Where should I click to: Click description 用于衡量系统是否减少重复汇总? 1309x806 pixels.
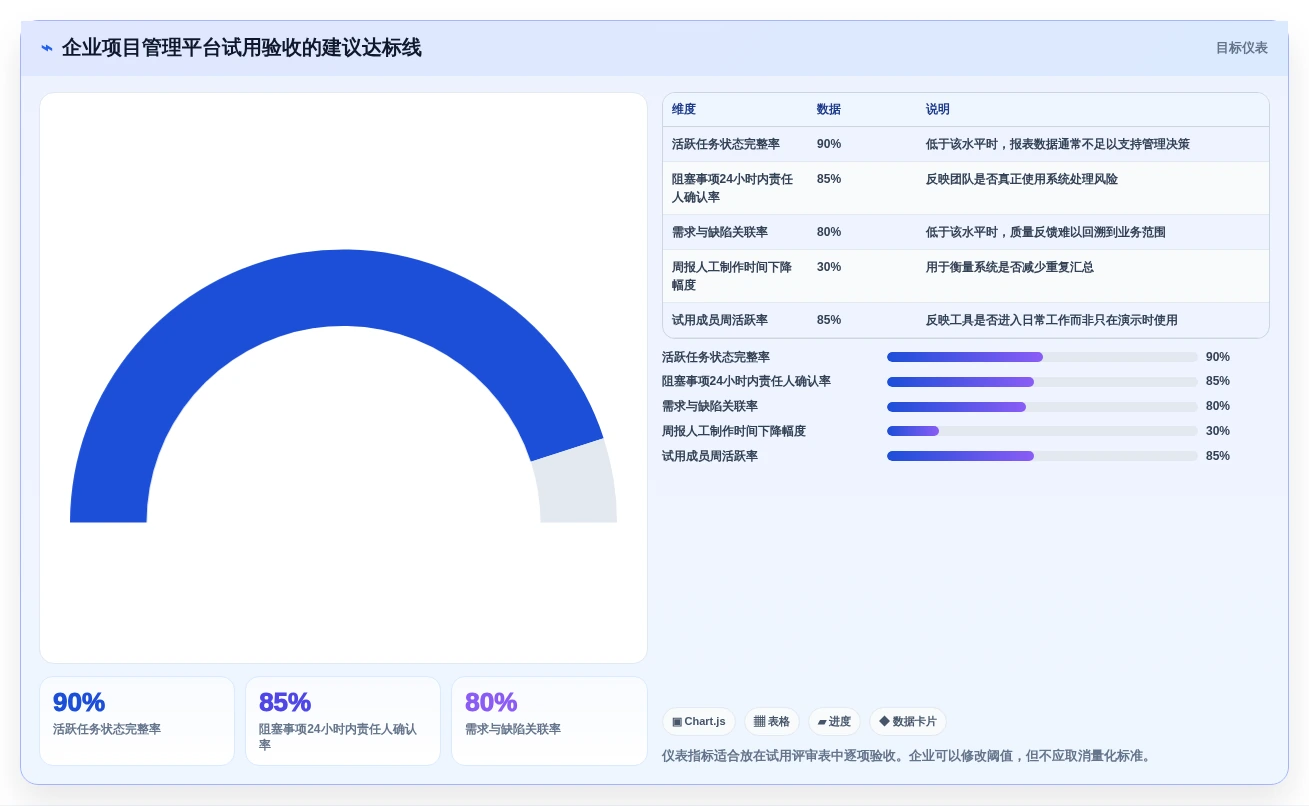click(x=1010, y=268)
